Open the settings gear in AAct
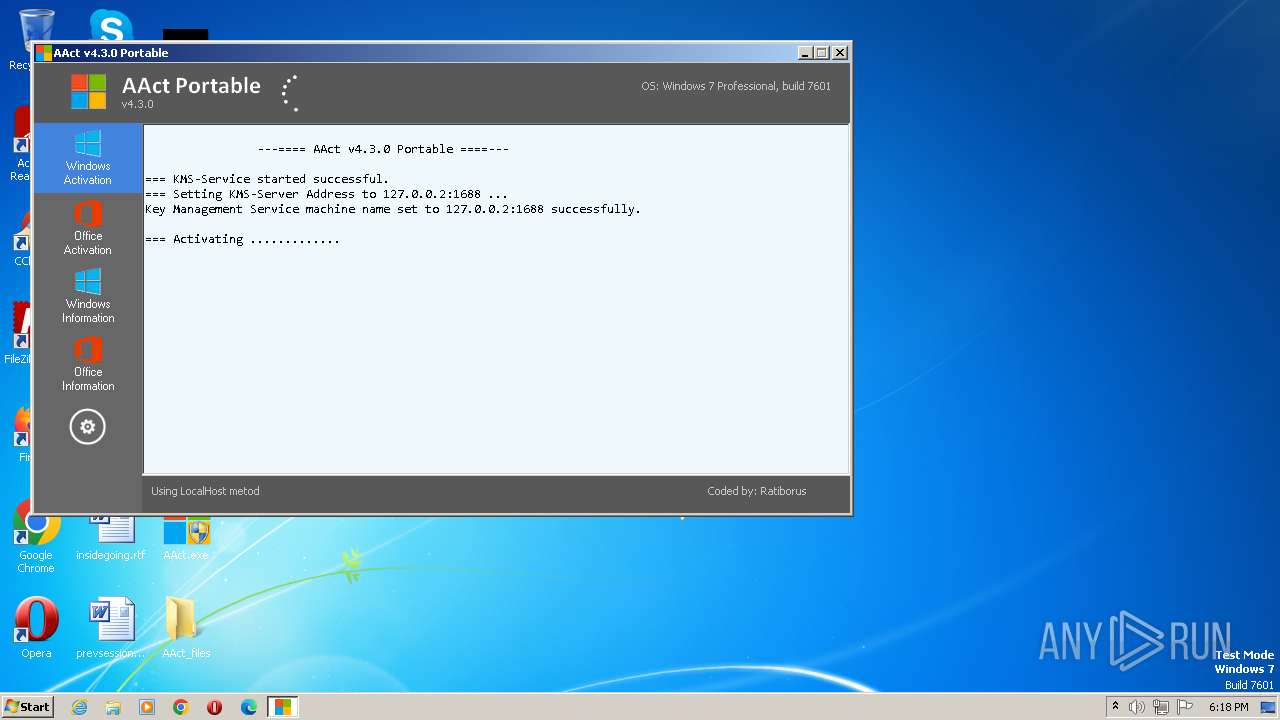The width and height of the screenshot is (1280, 720). [x=88, y=427]
